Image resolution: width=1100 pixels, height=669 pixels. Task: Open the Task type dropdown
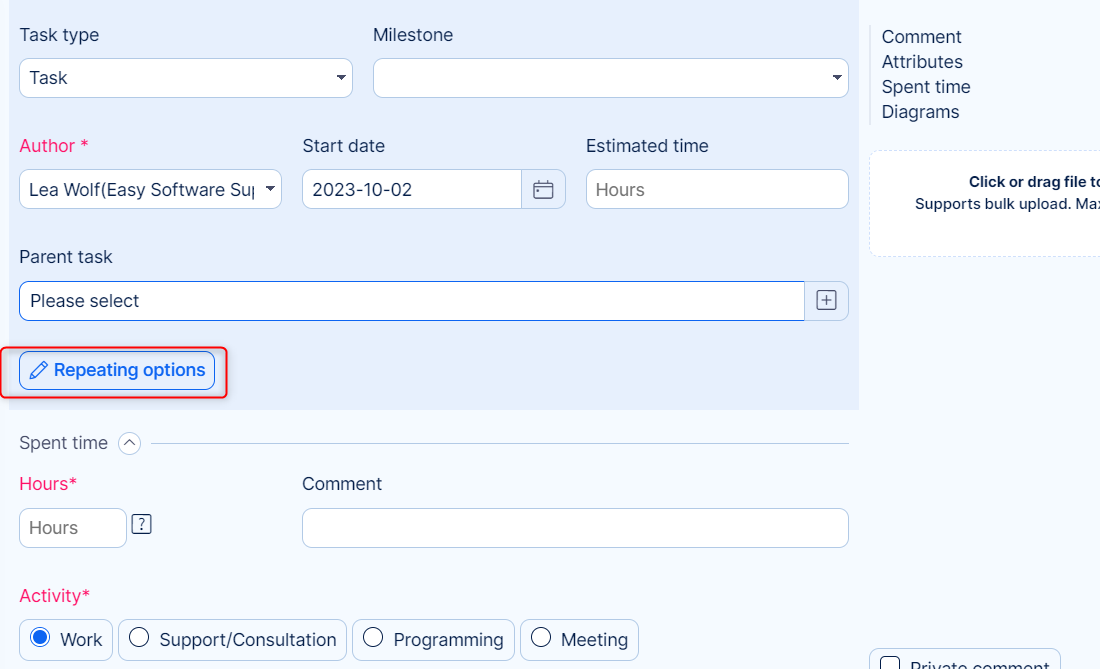(x=186, y=78)
